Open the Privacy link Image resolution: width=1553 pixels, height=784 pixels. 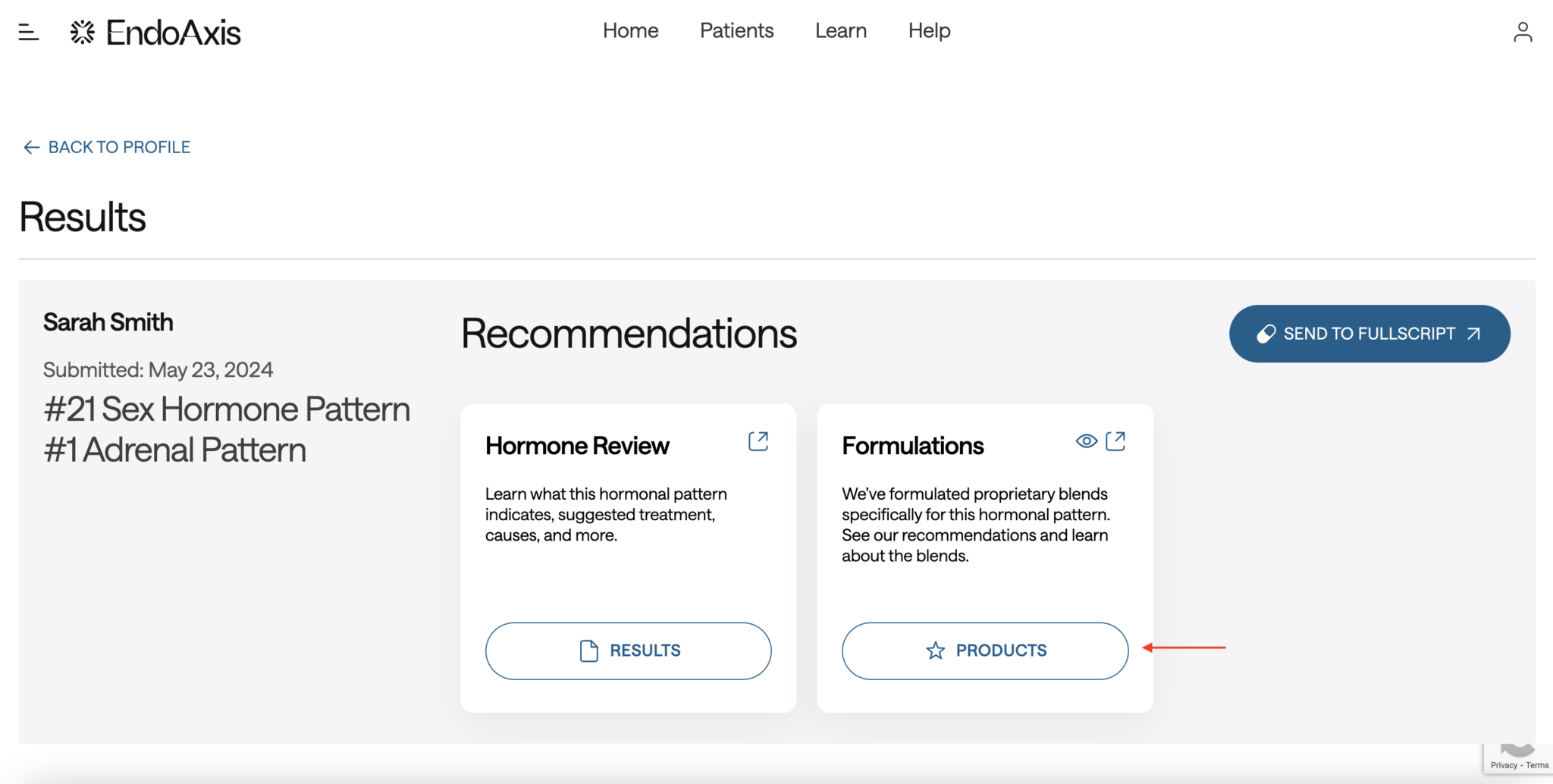tap(1503, 765)
